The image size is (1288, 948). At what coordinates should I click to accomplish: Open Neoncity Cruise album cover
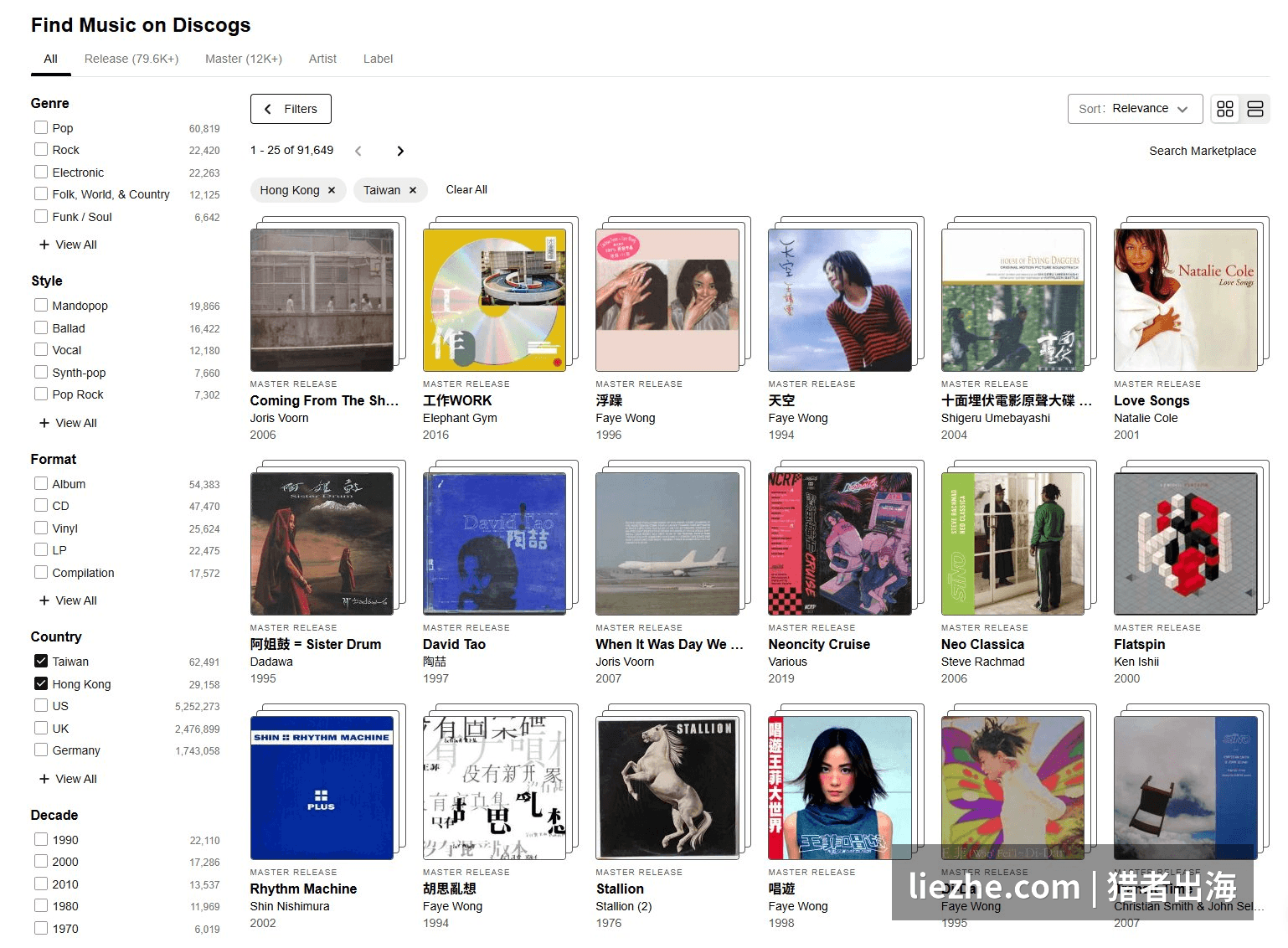[x=840, y=544]
